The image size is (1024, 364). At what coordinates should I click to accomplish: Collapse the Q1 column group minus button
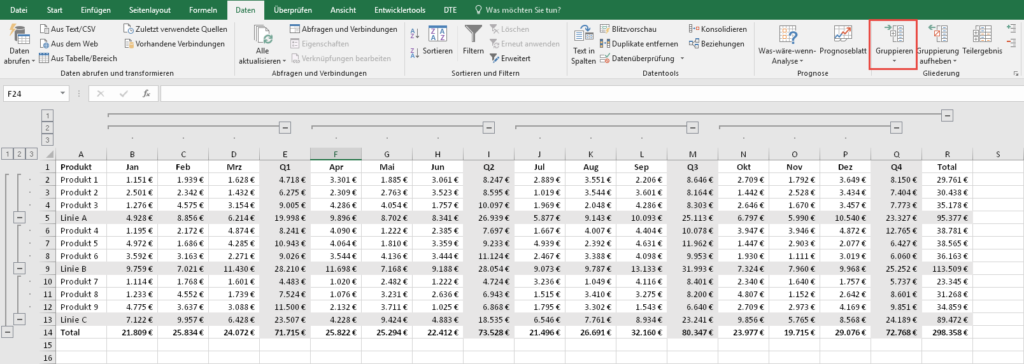(285, 127)
